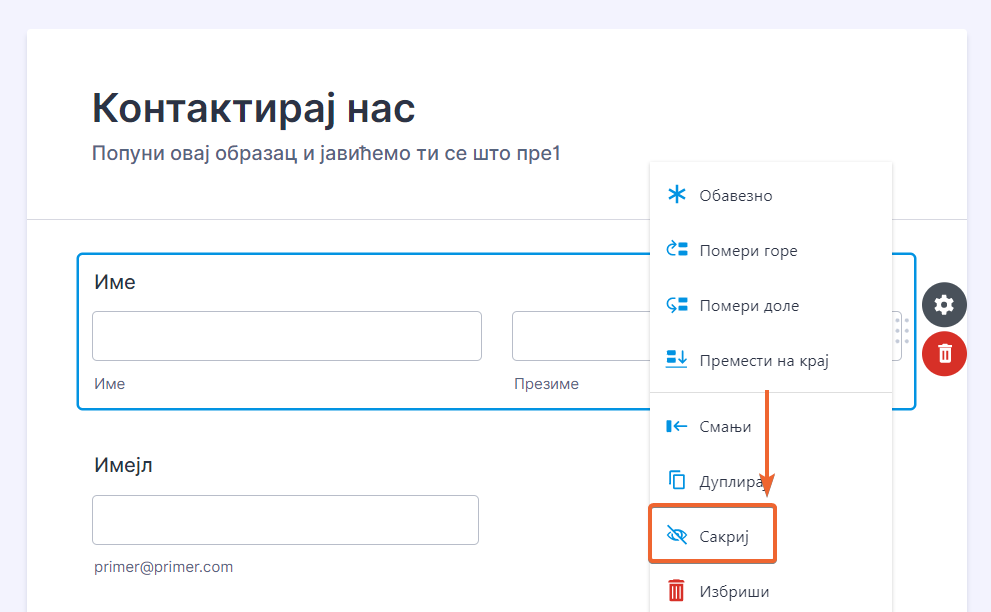Choose Помери доле menu entry
The width and height of the screenshot is (991, 612).
coord(749,305)
